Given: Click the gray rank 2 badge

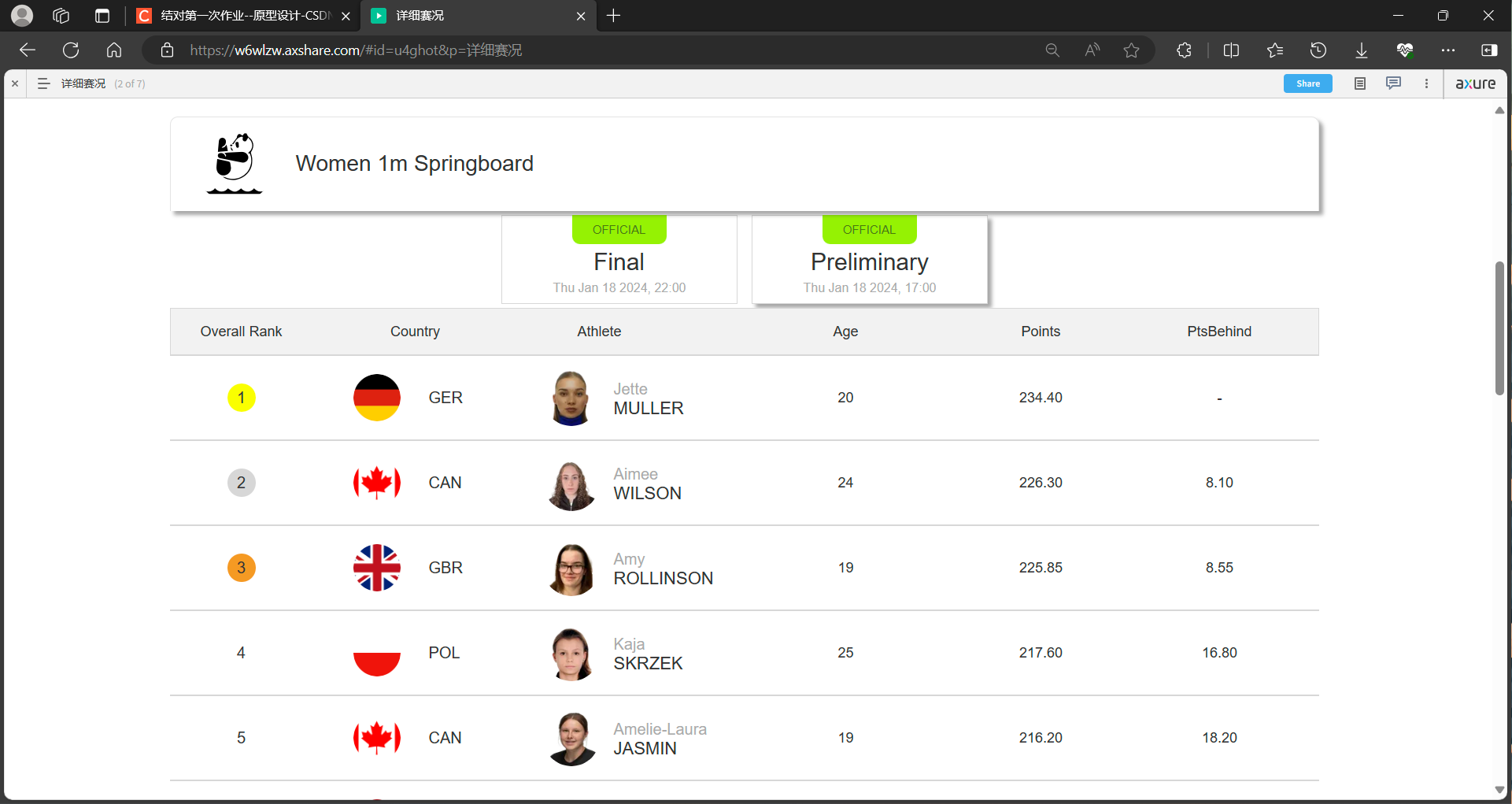Looking at the screenshot, I should click(x=242, y=483).
